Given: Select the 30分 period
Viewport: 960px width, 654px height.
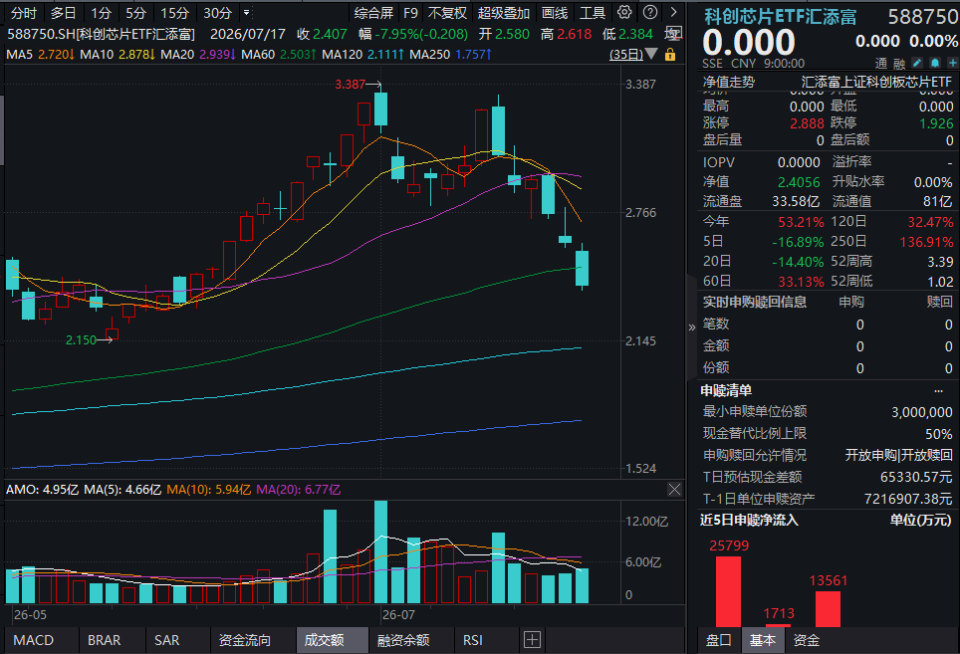Looking at the screenshot, I should [x=217, y=13].
